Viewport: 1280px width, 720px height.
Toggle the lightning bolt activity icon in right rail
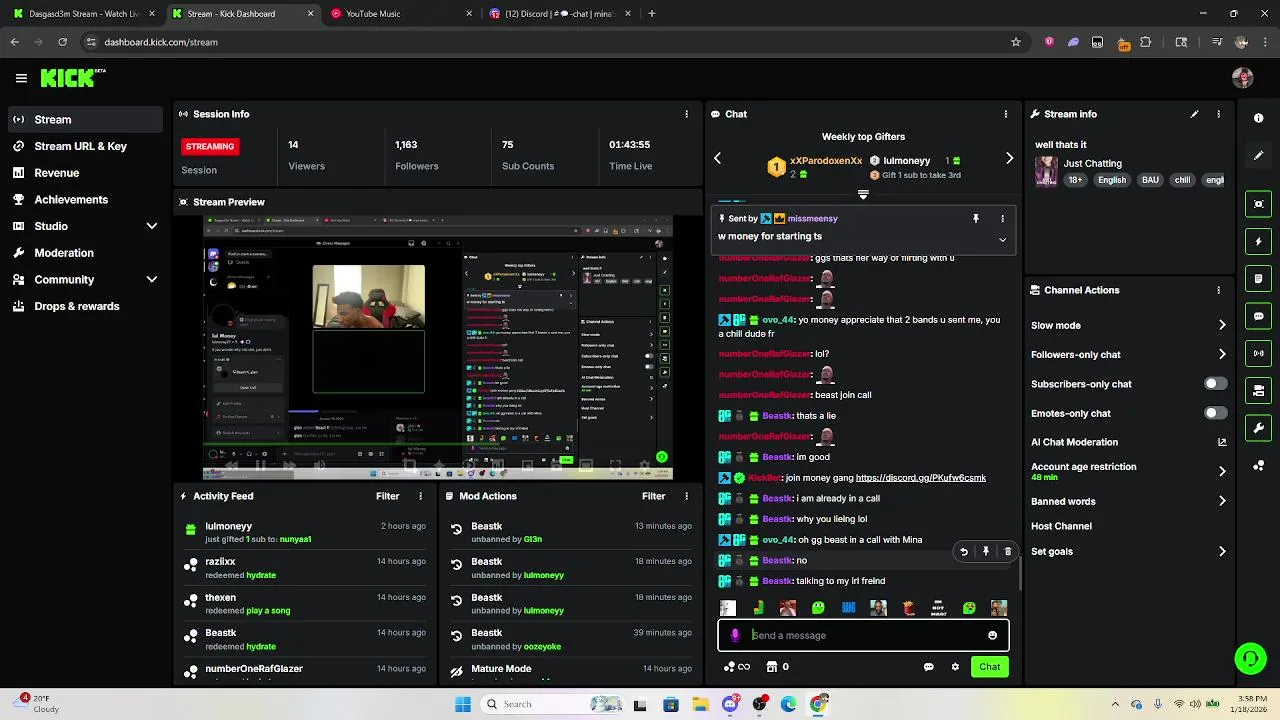pos(1258,241)
